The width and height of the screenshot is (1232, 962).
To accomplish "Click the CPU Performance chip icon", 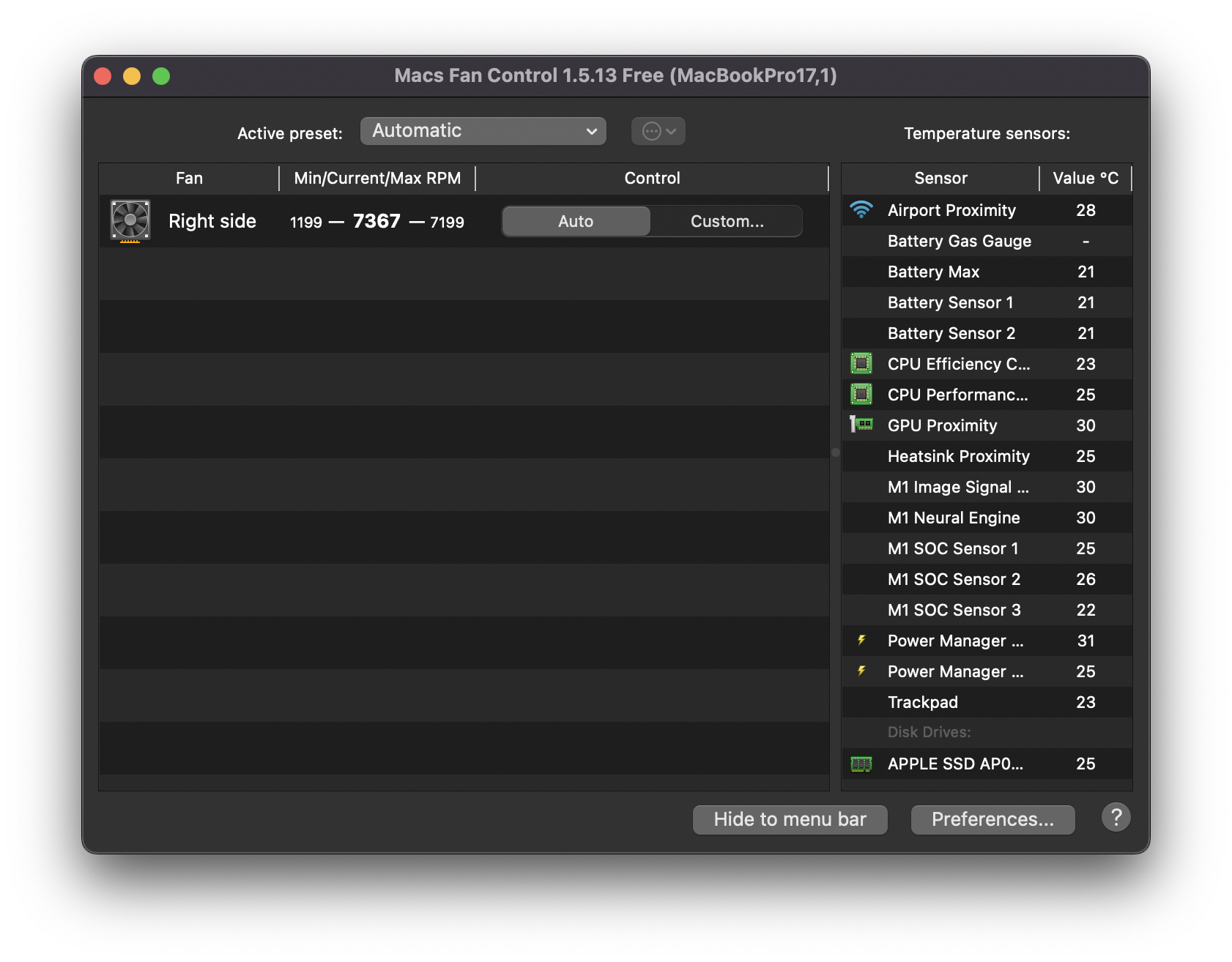I will click(x=861, y=394).
